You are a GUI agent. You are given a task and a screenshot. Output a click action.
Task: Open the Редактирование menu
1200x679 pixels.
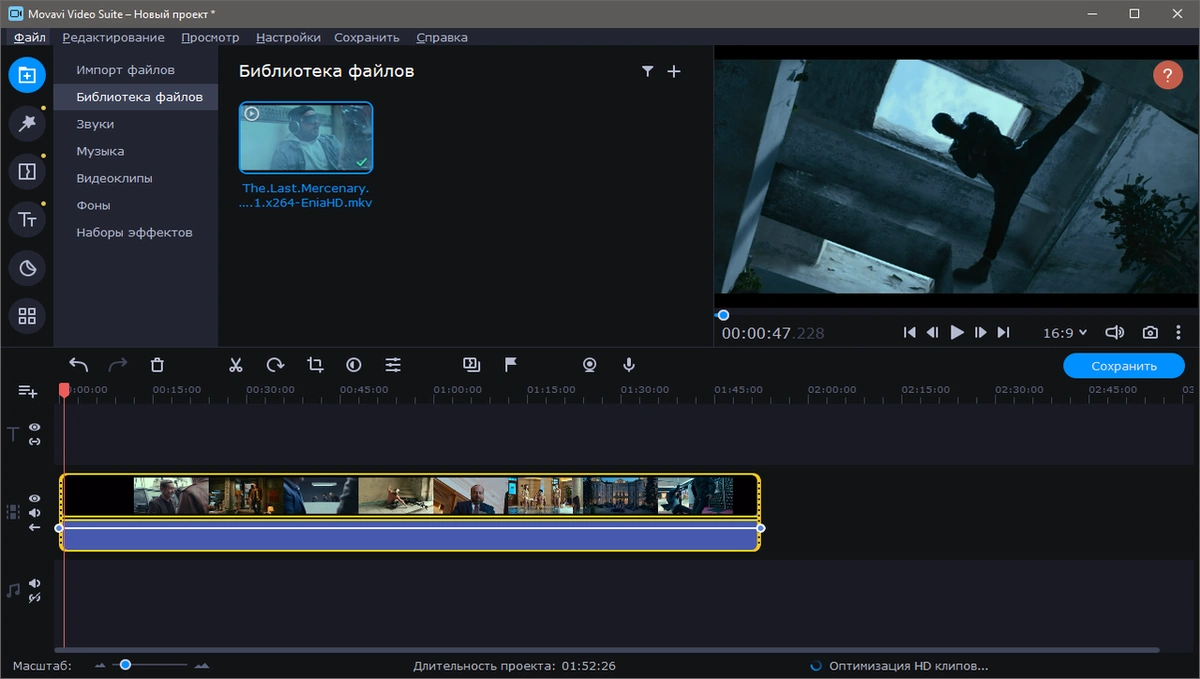pyautogui.click(x=113, y=37)
